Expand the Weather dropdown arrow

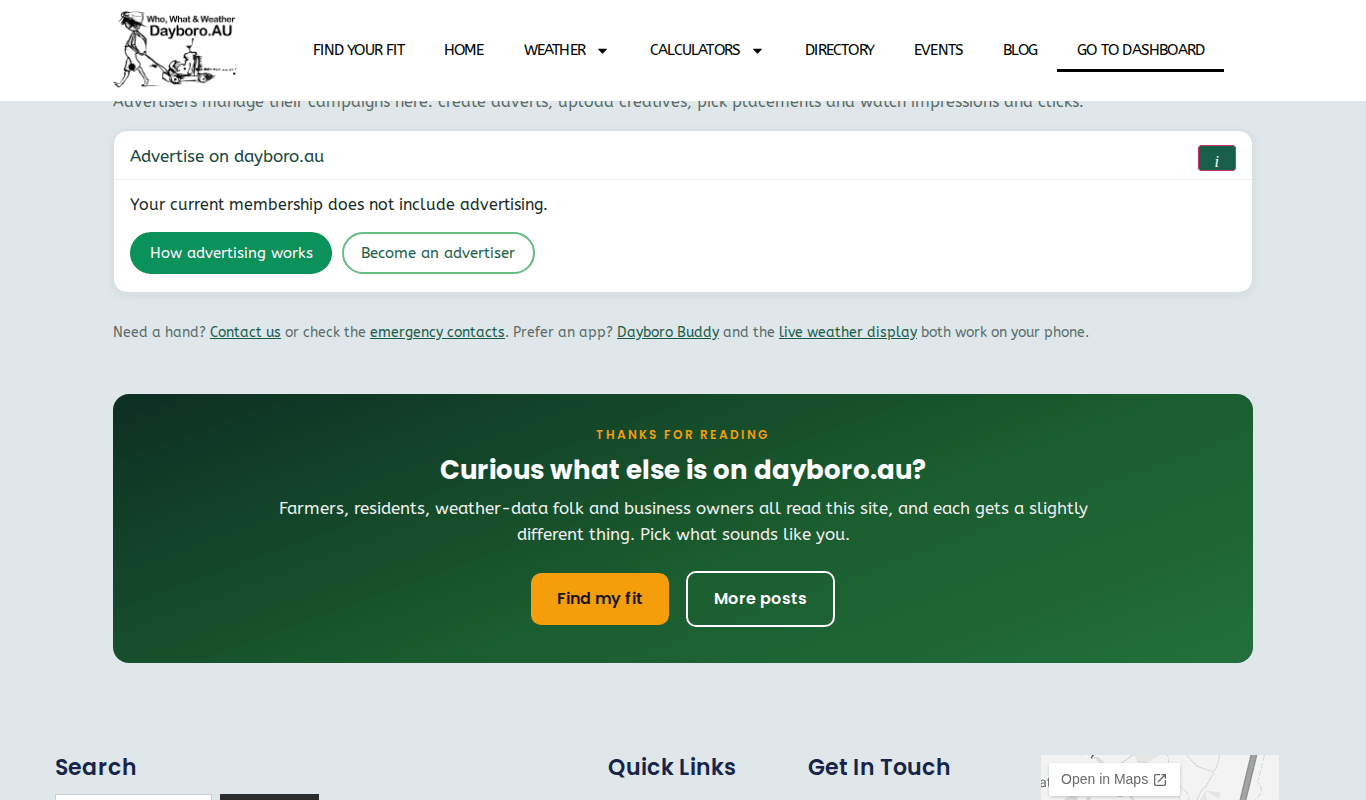(602, 50)
